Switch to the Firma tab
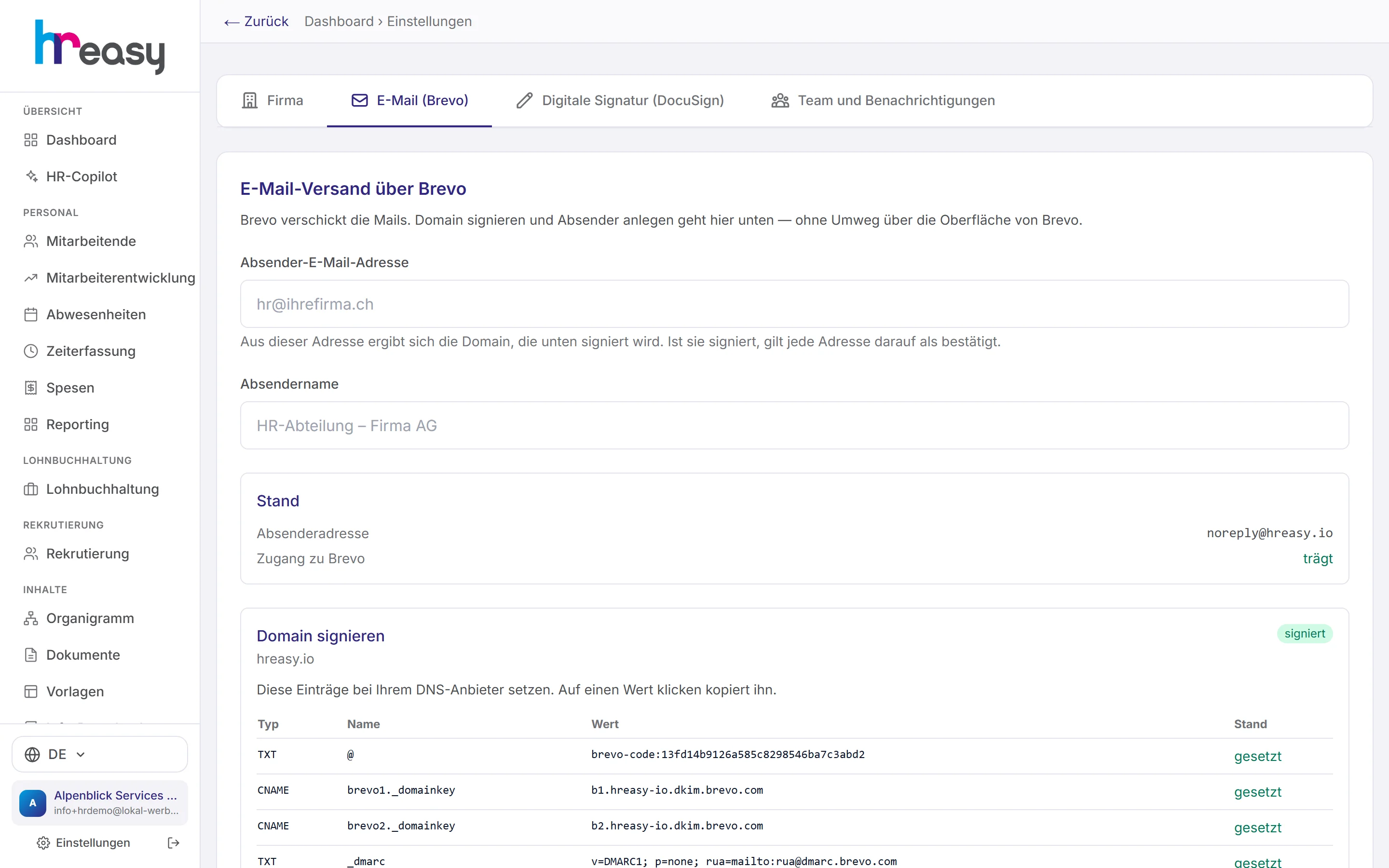Screen dimensions: 1389x868 [272, 100]
